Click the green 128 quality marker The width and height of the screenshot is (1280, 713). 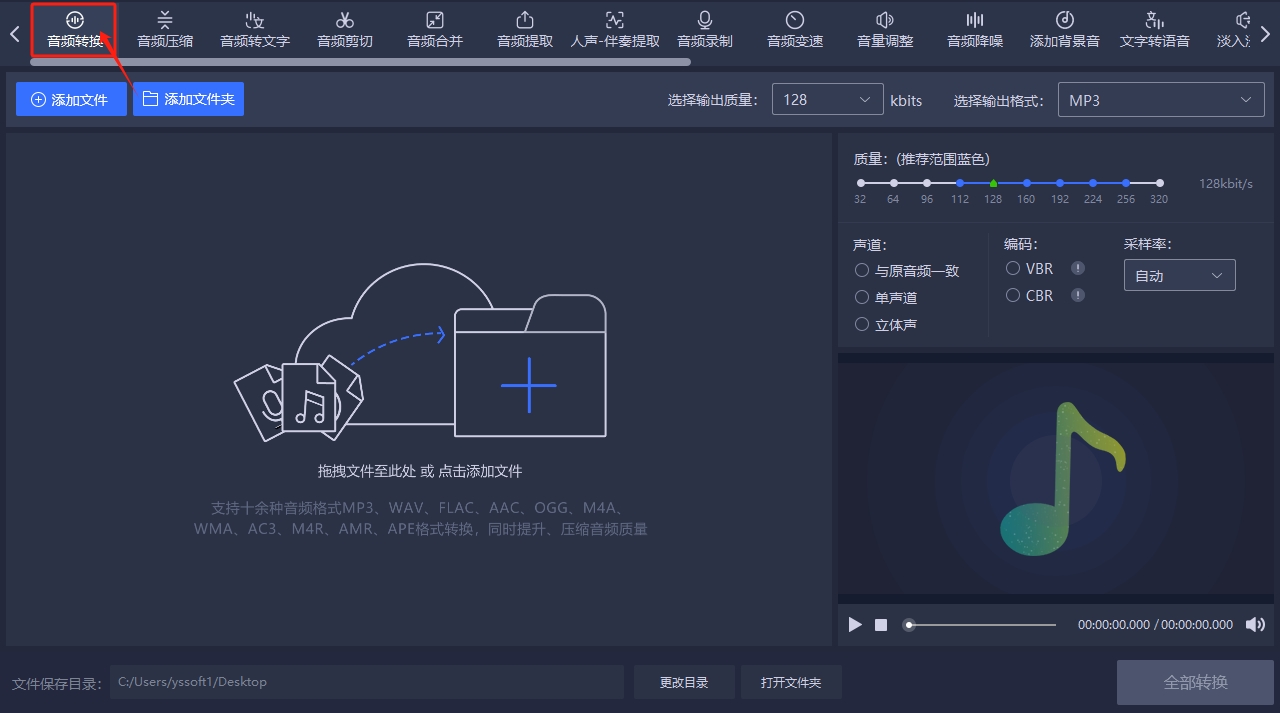[993, 183]
